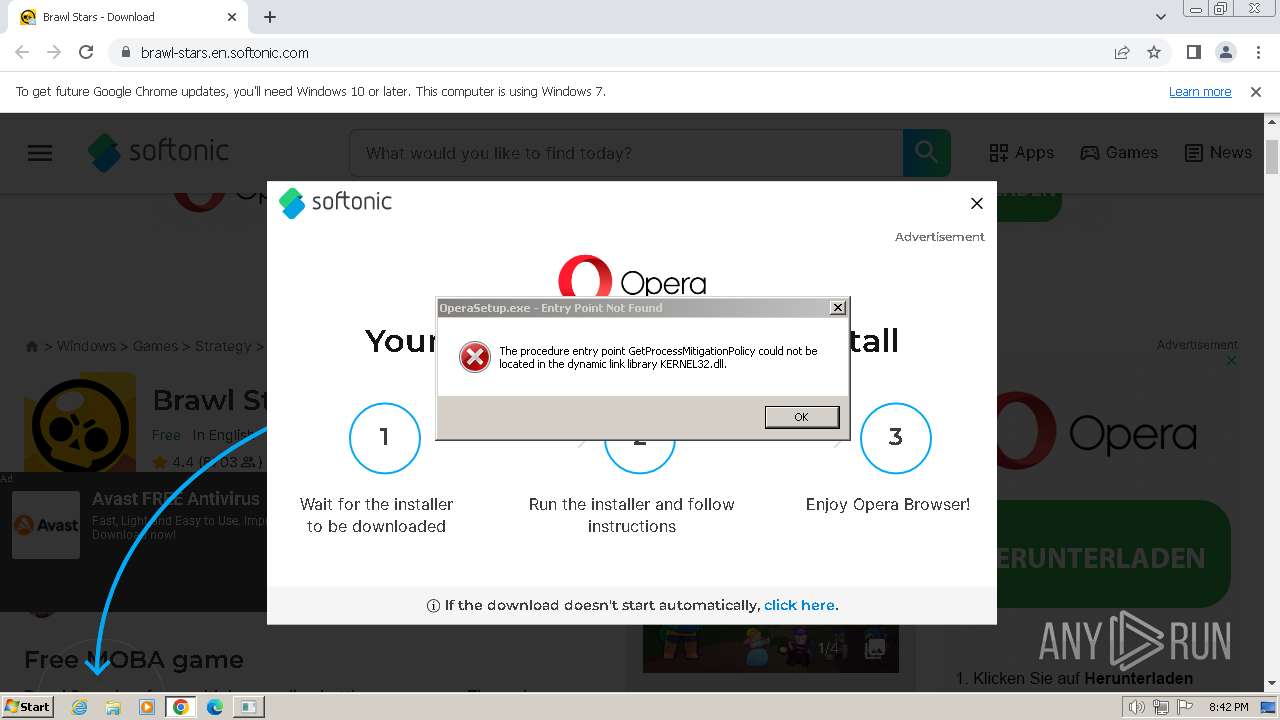This screenshot has height=720, width=1280.
Task: Toggle the Chrome side panel
Action: coord(1193,52)
